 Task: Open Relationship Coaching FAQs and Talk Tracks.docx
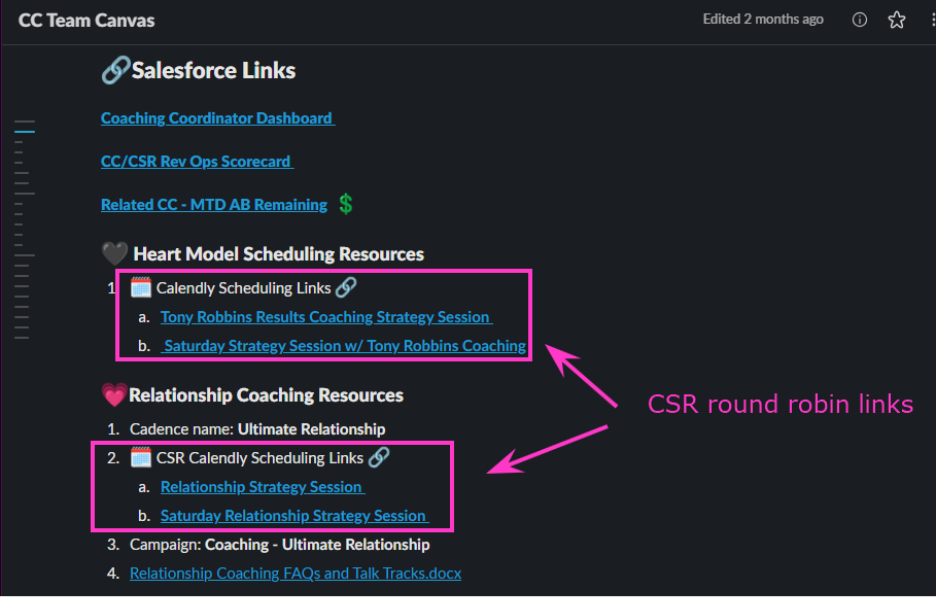click(295, 574)
